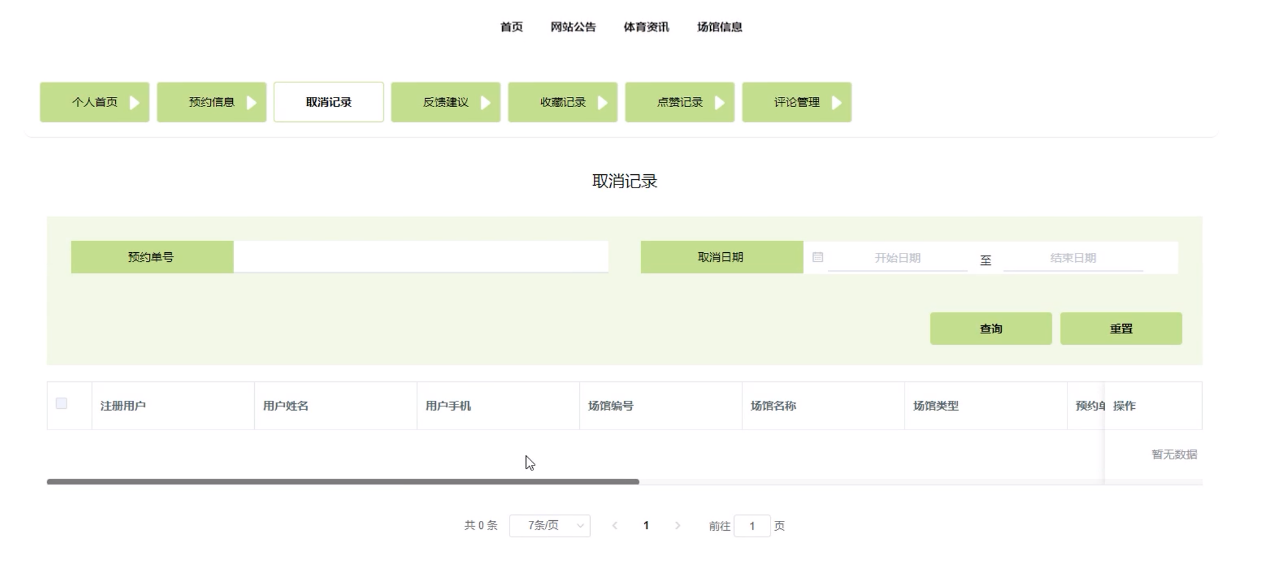
Task: Go to the 体育资讯 navigation item
Action: tap(646, 27)
